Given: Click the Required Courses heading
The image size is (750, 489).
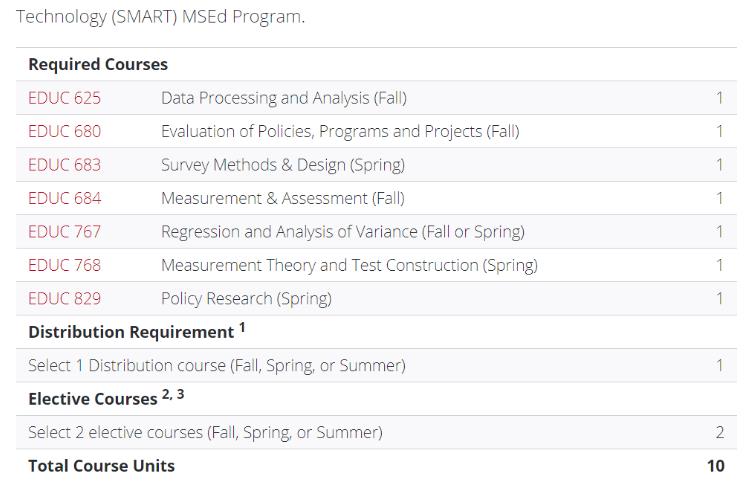Looking at the screenshot, I should [98, 65].
